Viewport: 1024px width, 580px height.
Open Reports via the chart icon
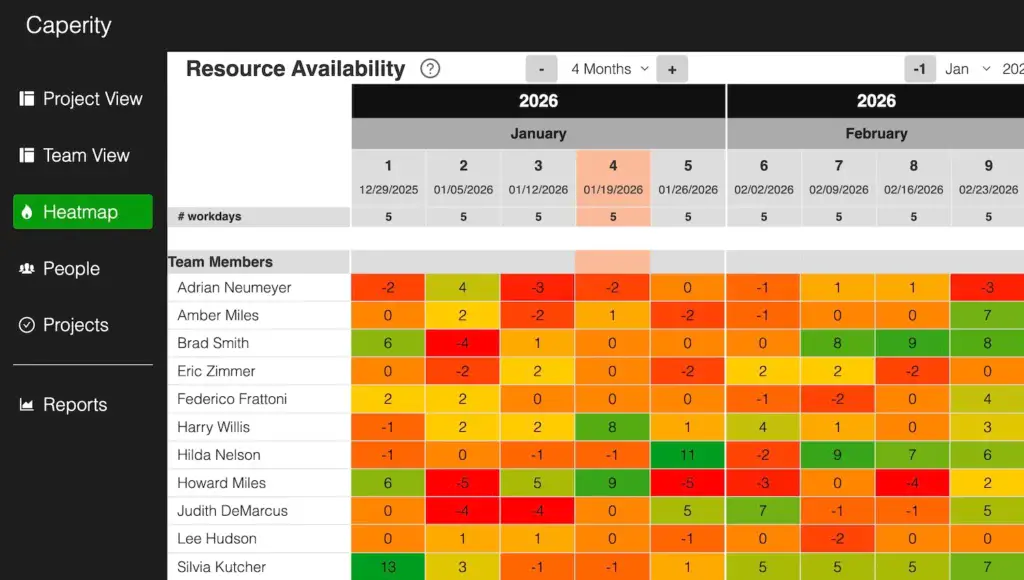(x=29, y=404)
